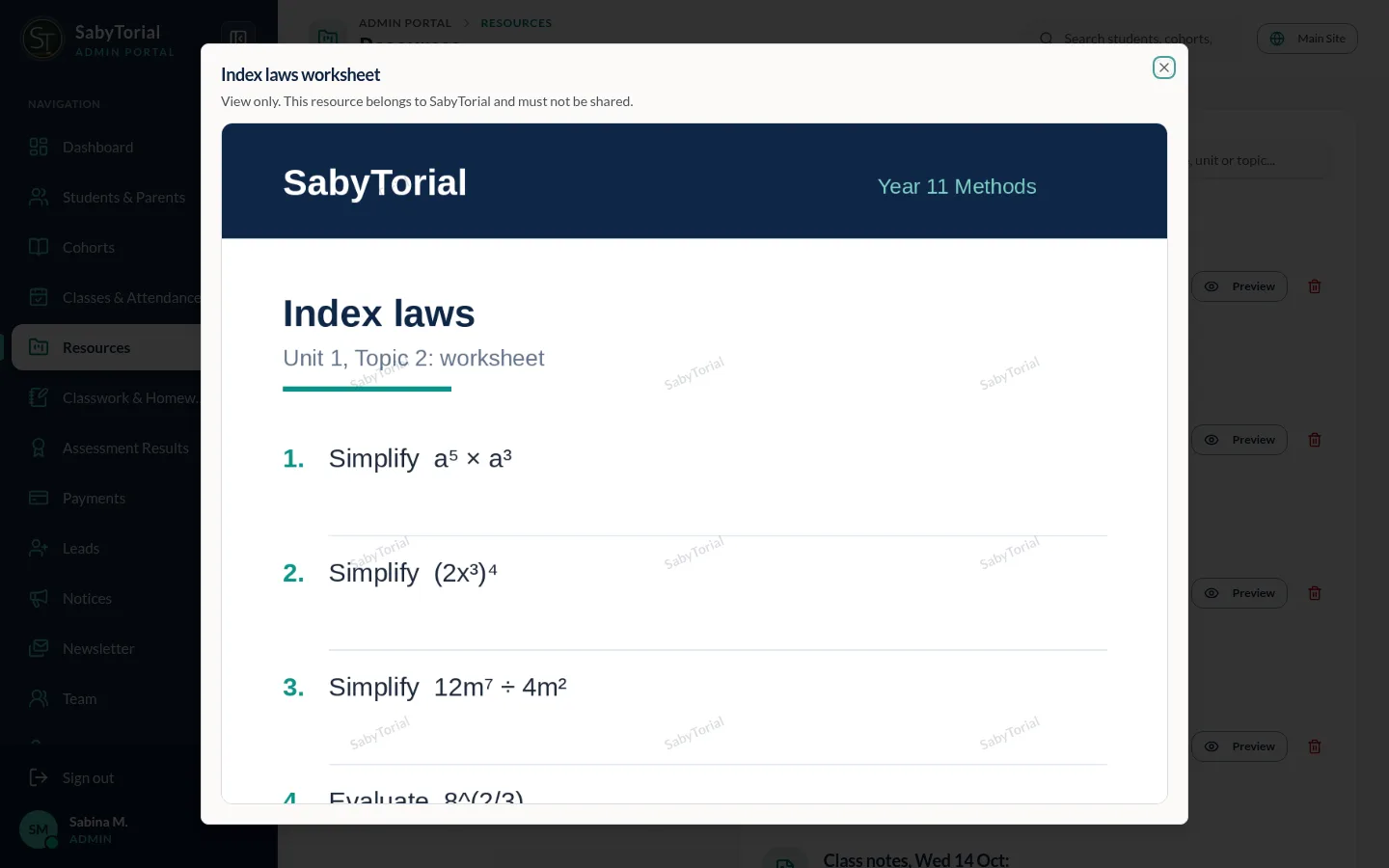
Task: Click 'Unit 1, Topic 2: worksheet' subtitle
Action: tap(414, 359)
